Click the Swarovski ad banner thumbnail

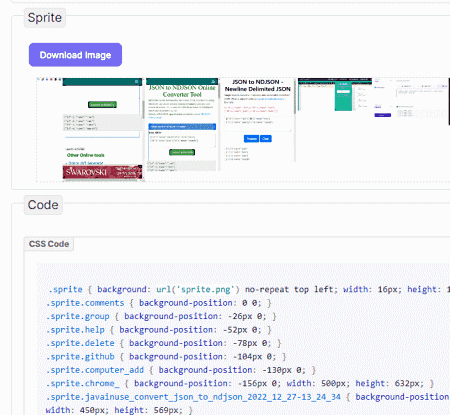(x=102, y=172)
